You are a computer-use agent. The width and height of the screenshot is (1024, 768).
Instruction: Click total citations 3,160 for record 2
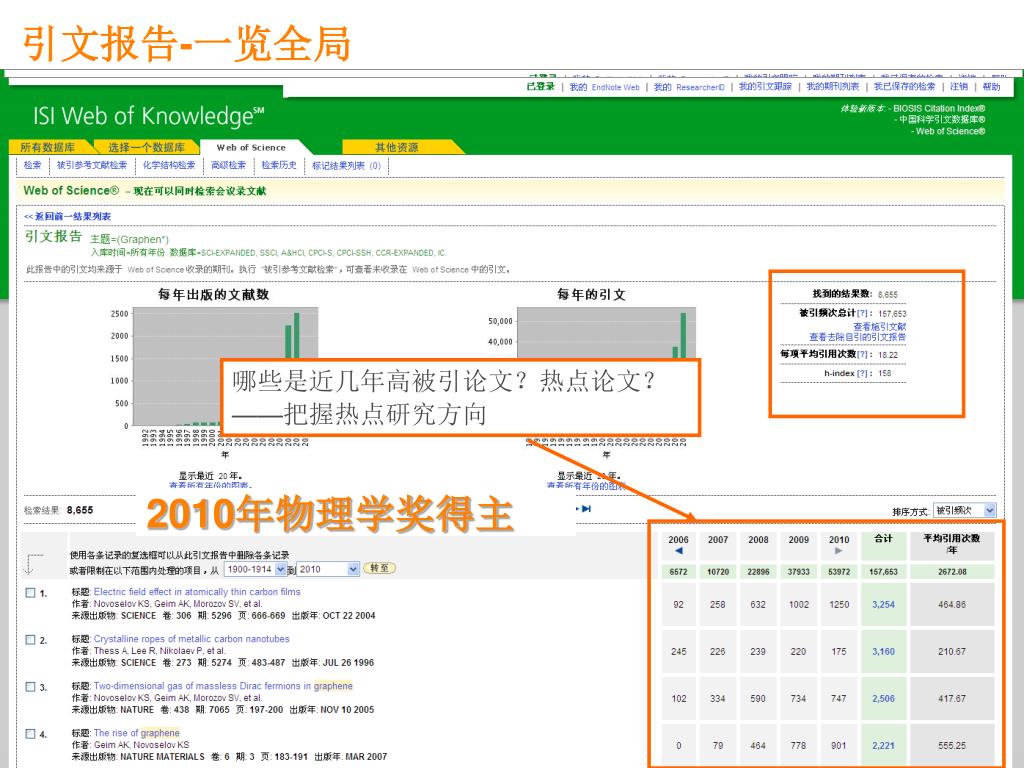[883, 652]
